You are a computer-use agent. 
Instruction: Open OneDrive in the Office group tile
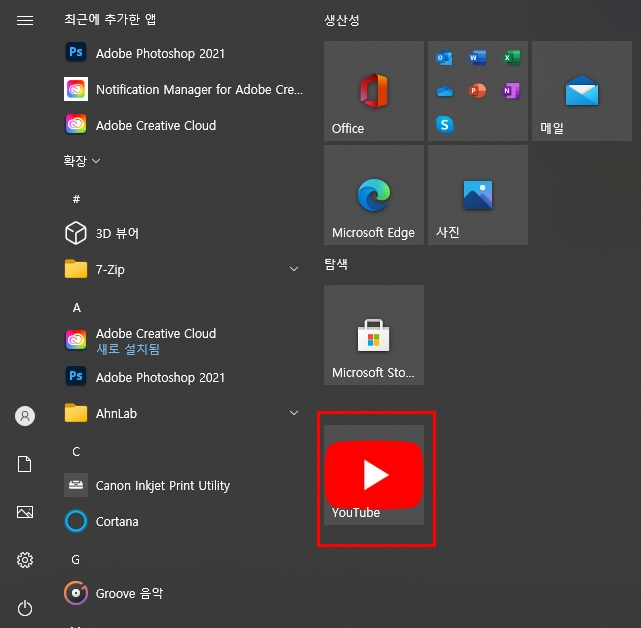pos(444,91)
